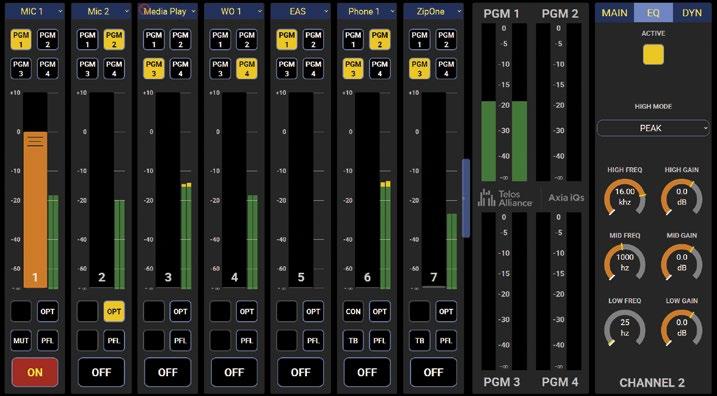Image resolution: width=717 pixels, height=396 pixels.
Task: Click the MID GAIN 0.0 dB knob
Action: (x=681, y=262)
